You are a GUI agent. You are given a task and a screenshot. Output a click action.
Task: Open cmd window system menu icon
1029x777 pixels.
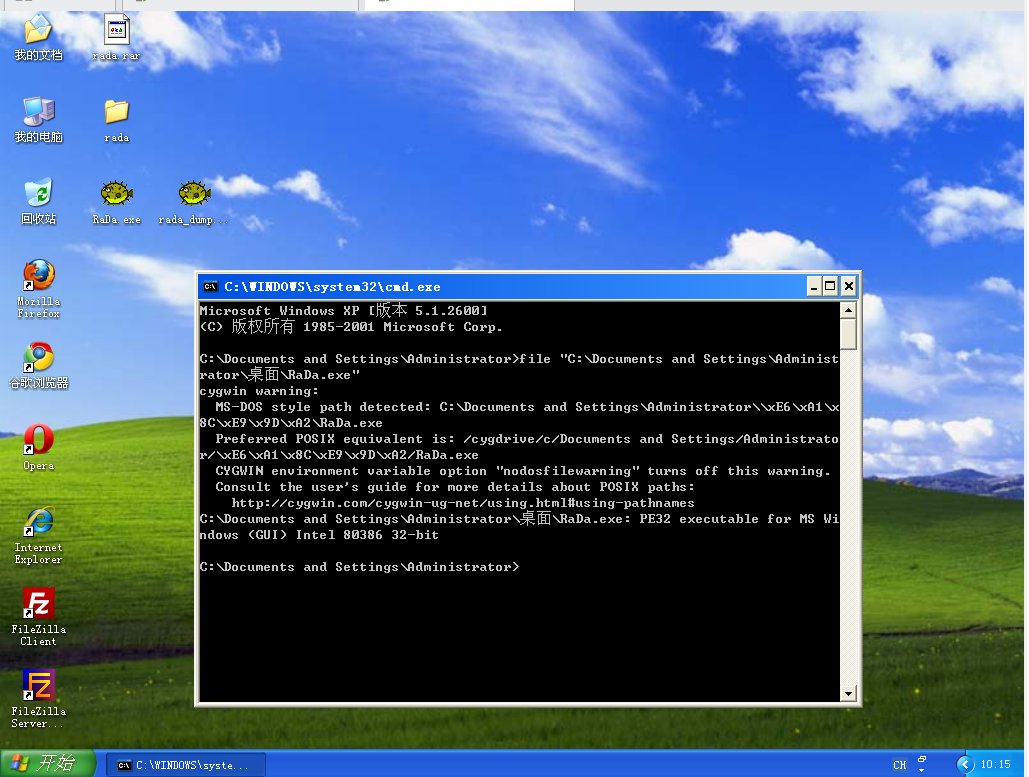point(210,286)
